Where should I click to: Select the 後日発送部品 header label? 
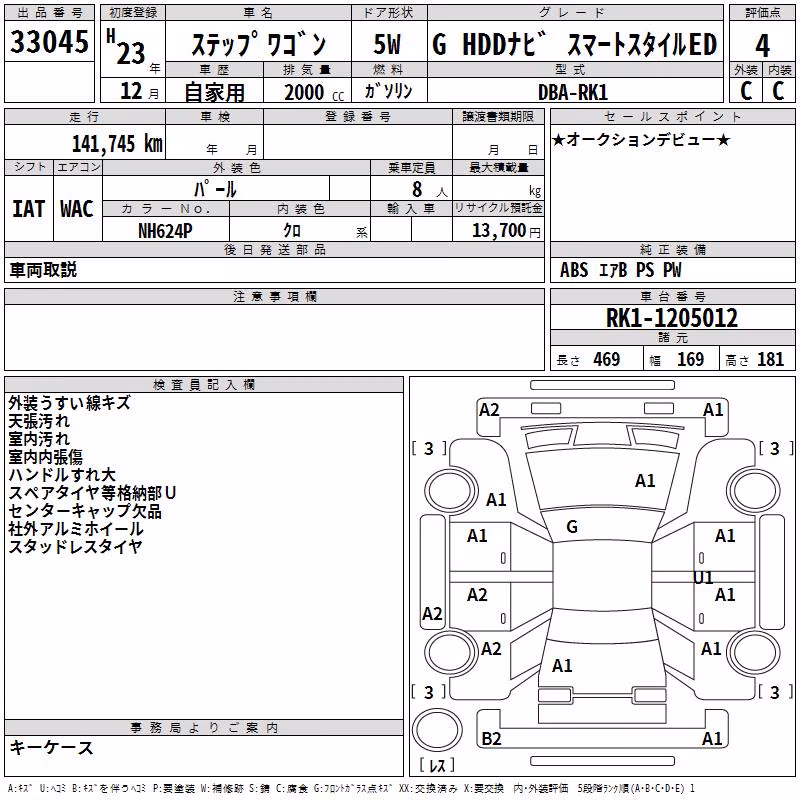274,249
